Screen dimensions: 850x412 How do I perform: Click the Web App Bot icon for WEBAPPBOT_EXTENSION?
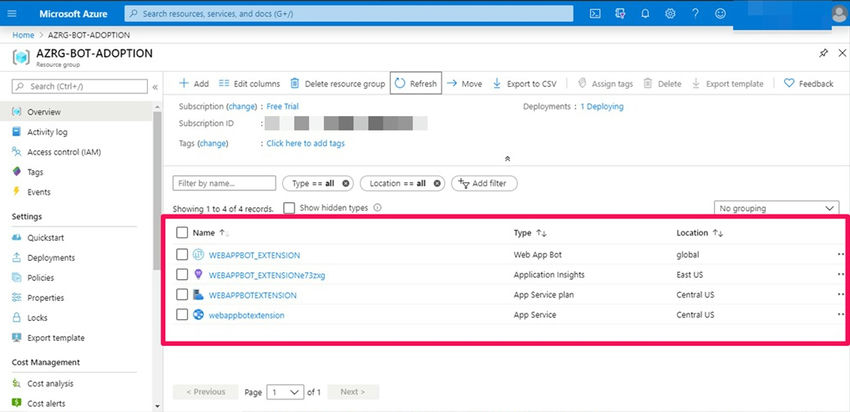tap(198, 254)
